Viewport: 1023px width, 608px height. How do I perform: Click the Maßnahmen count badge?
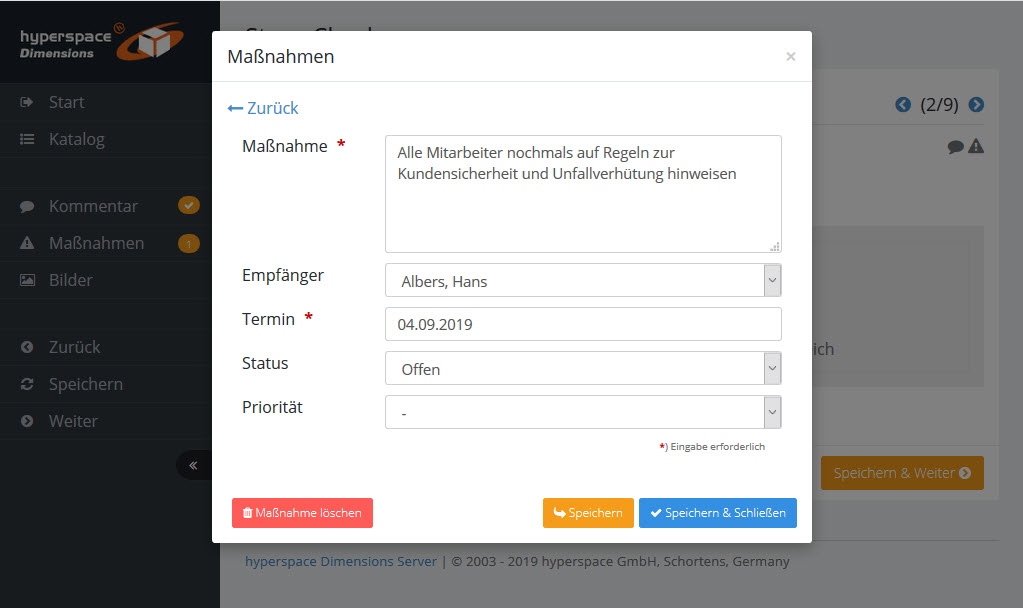click(189, 243)
